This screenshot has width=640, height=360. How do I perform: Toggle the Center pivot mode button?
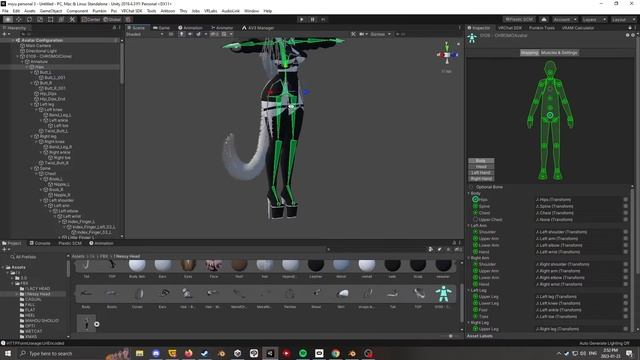coord(91,19)
